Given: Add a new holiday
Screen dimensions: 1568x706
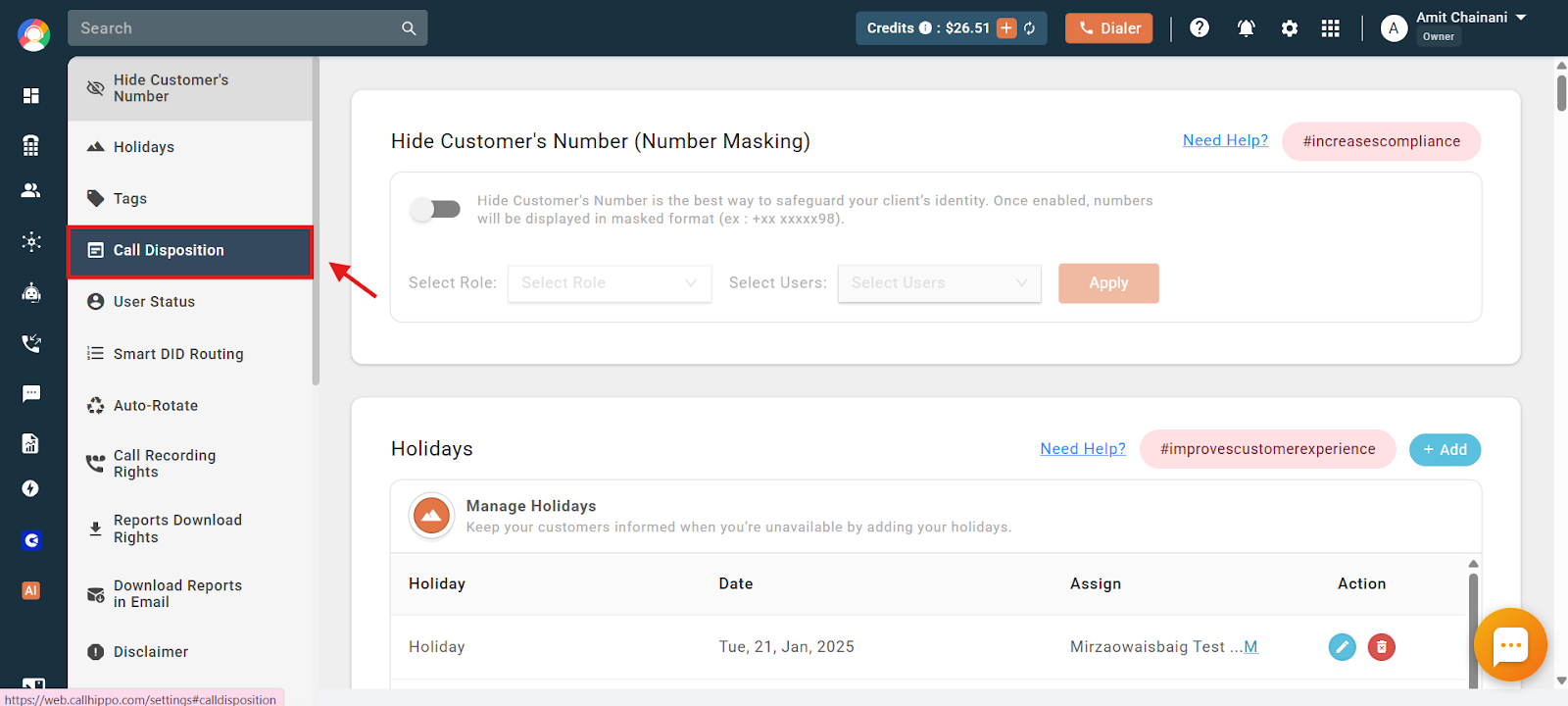Looking at the screenshot, I should 1445,450.
